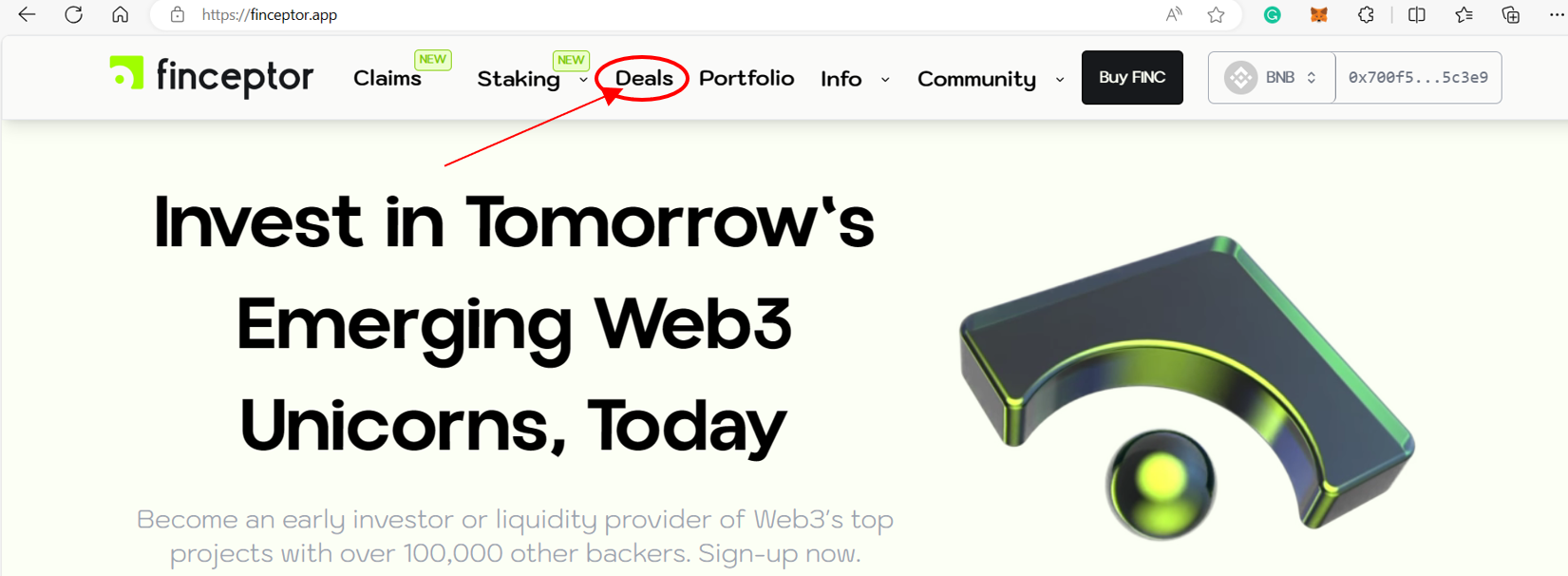The image size is (1568, 576).
Task: Open the browser extensions puzzle icon
Action: tap(1366, 14)
